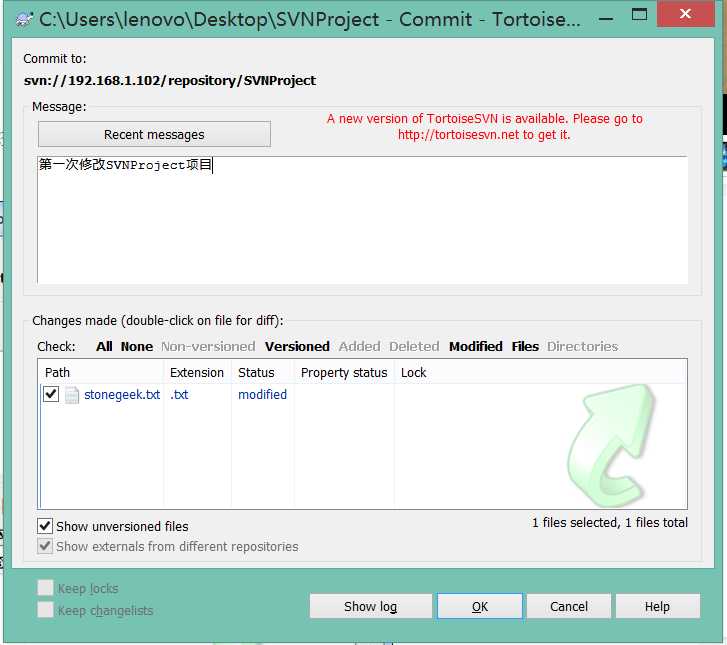Click the Files check filter
Screen dimensions: 727x645
pyautogui.click(x=525, y=346)
